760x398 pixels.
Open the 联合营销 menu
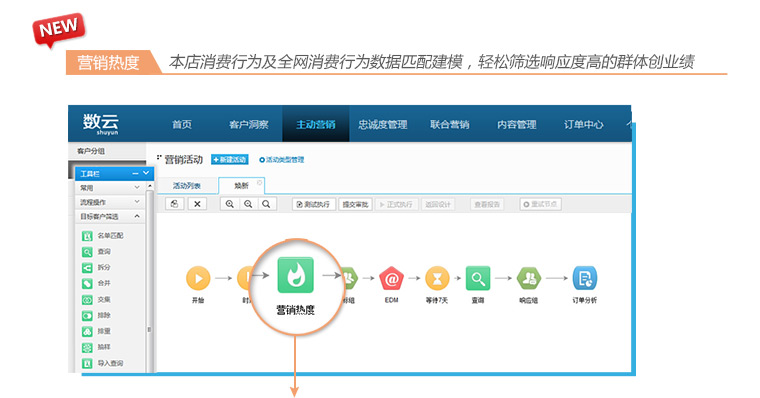click(449, 125)
